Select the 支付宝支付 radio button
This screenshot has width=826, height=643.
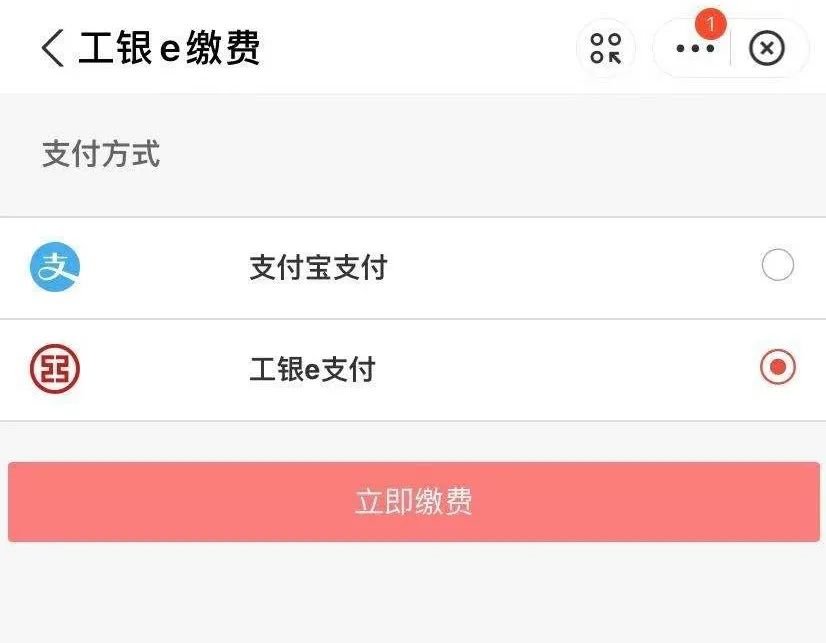click(x=777, y=266)
